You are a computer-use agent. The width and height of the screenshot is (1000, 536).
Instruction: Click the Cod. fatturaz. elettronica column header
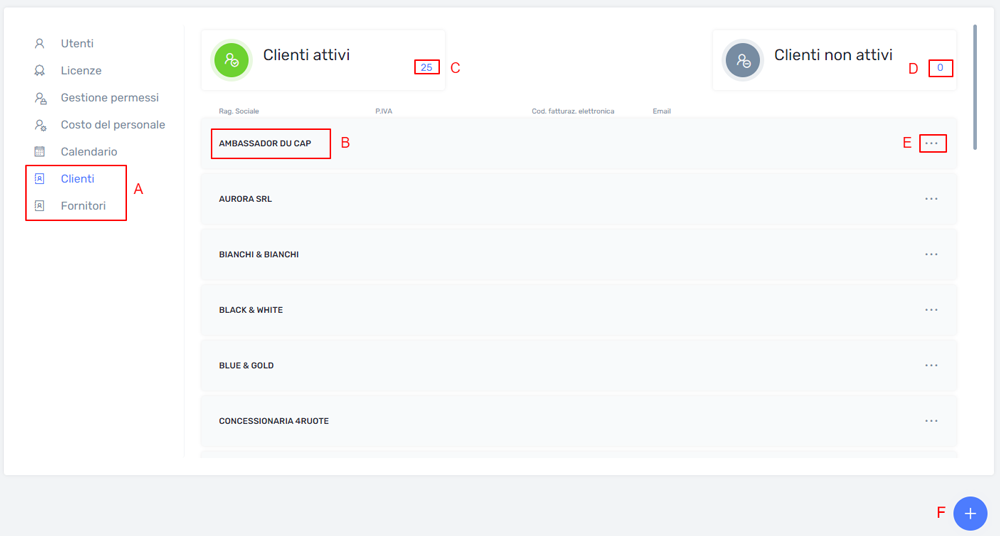(x=573, y=111)
